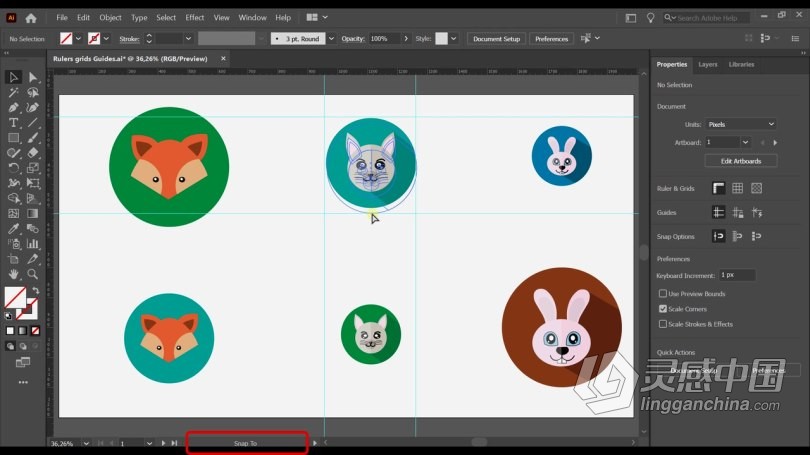810x455 pixels.
Task: Select the Paintbrush tool
Action: point(33,138)
